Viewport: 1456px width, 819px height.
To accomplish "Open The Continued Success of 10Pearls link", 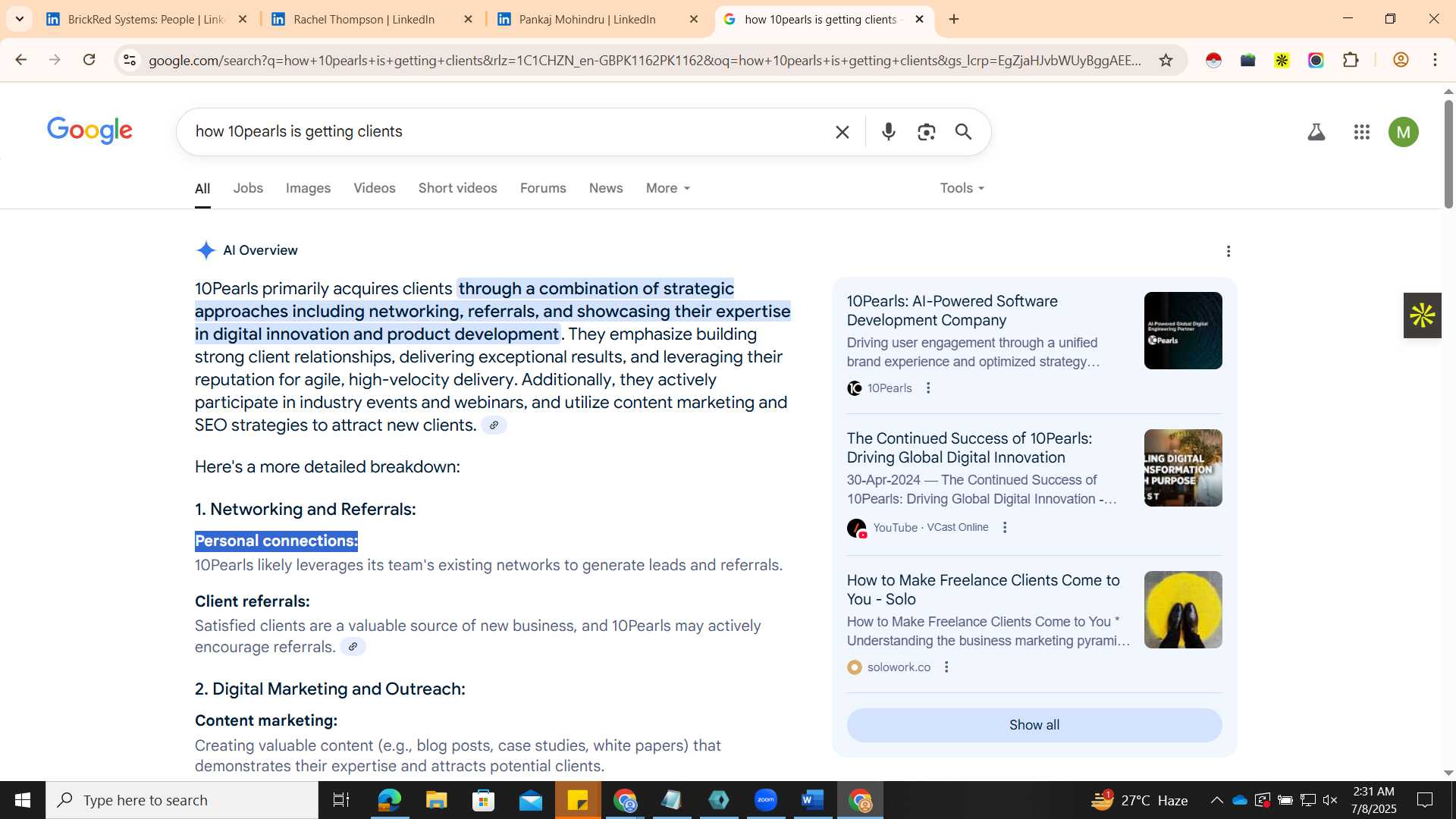I will [x=969, y=447].
